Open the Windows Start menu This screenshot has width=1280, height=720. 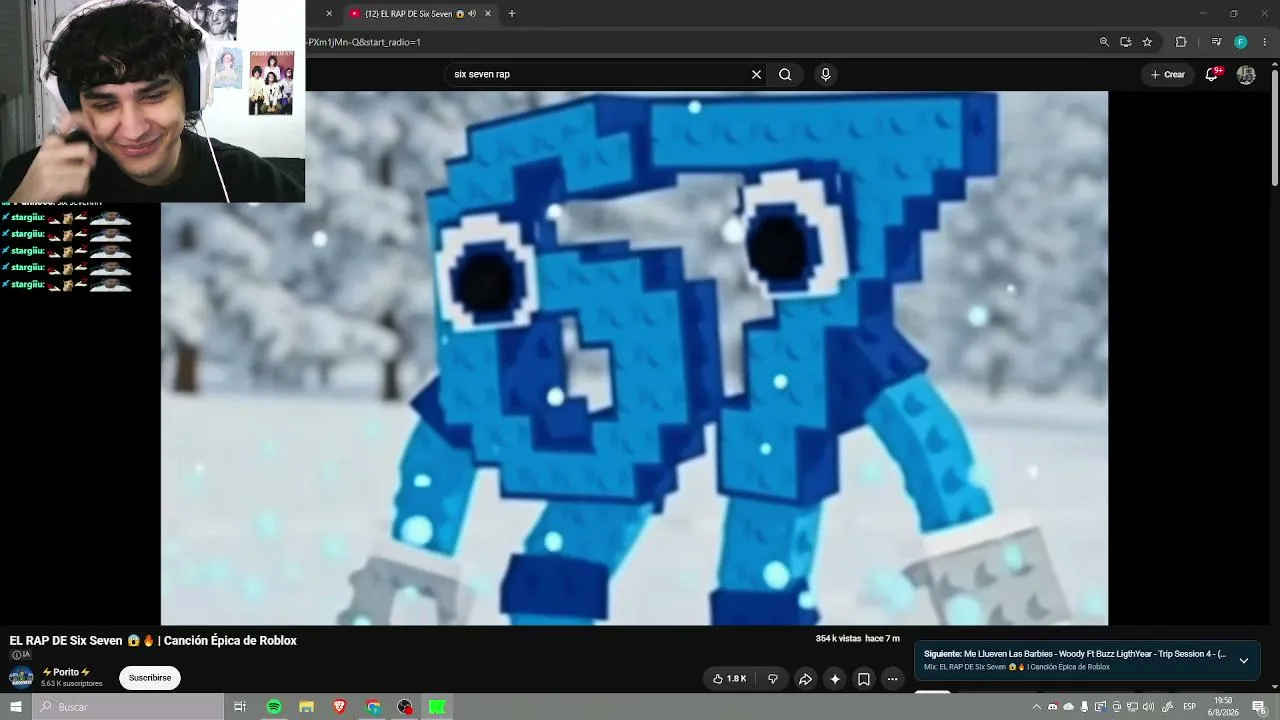tap(16, 707)
